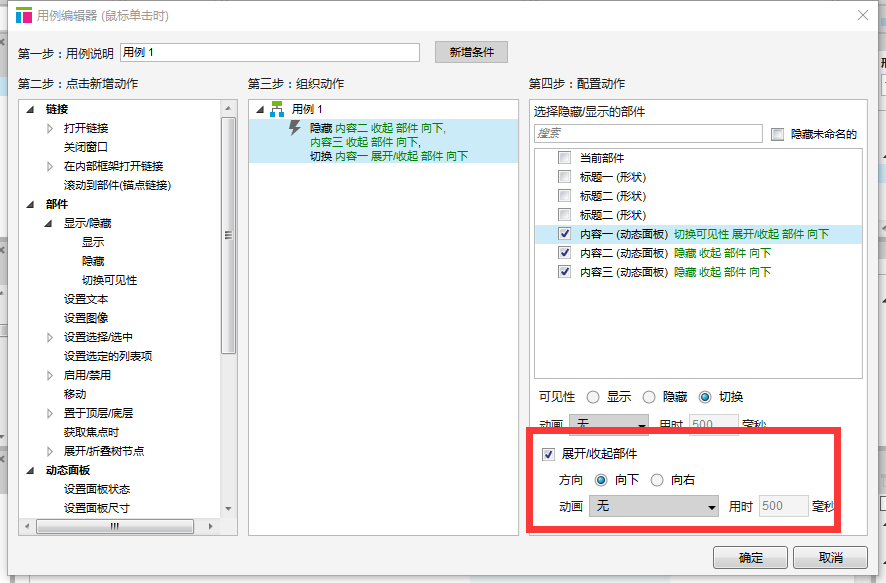Click horizontal scrollbar left arrow in actions list
Image resolution: width=886 pixels, height=583 pixels.
pyautogui.click(x=27, y=527)
